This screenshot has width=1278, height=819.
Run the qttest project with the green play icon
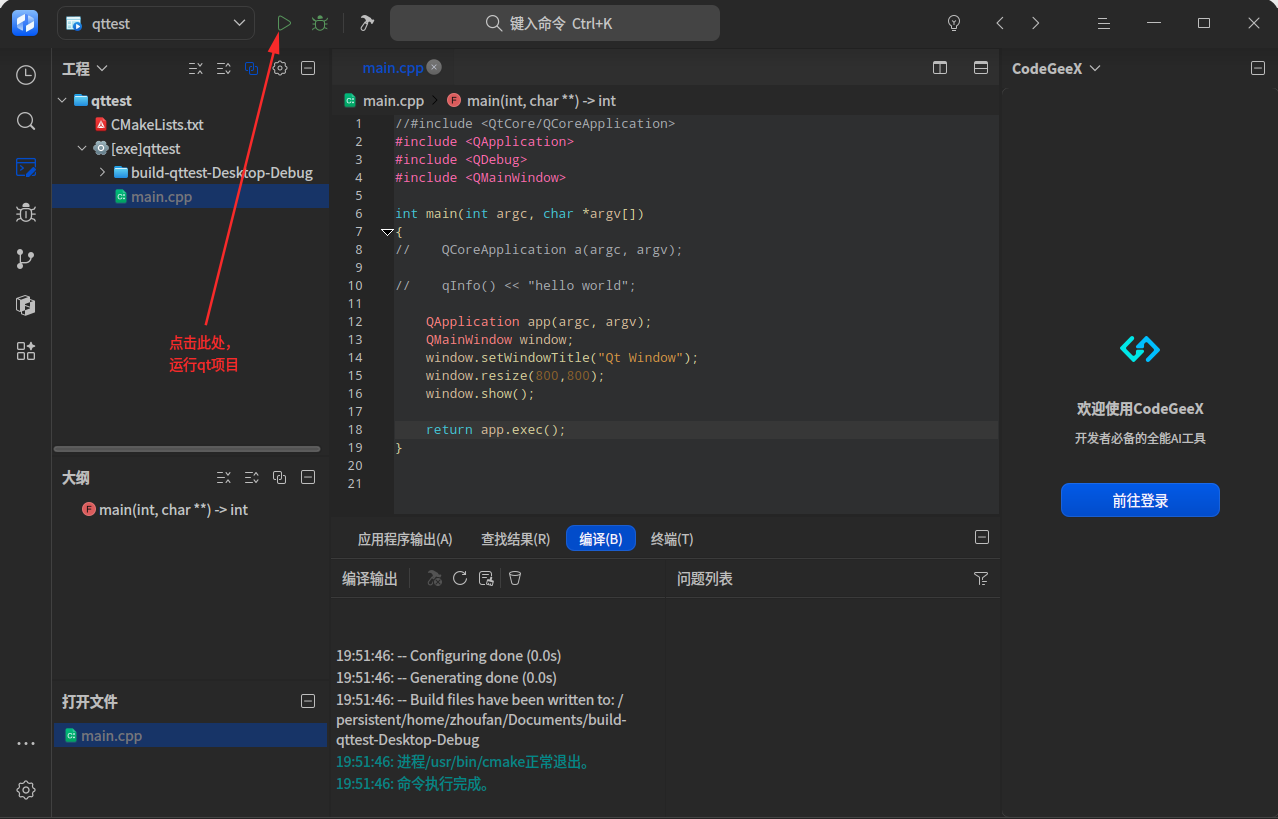tap(284, 23)
